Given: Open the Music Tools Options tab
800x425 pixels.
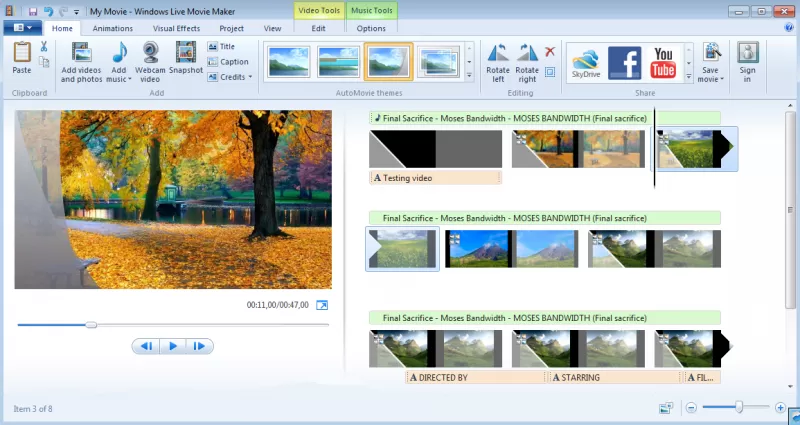Looking at the screenshot, I should [x=371, y=29].
